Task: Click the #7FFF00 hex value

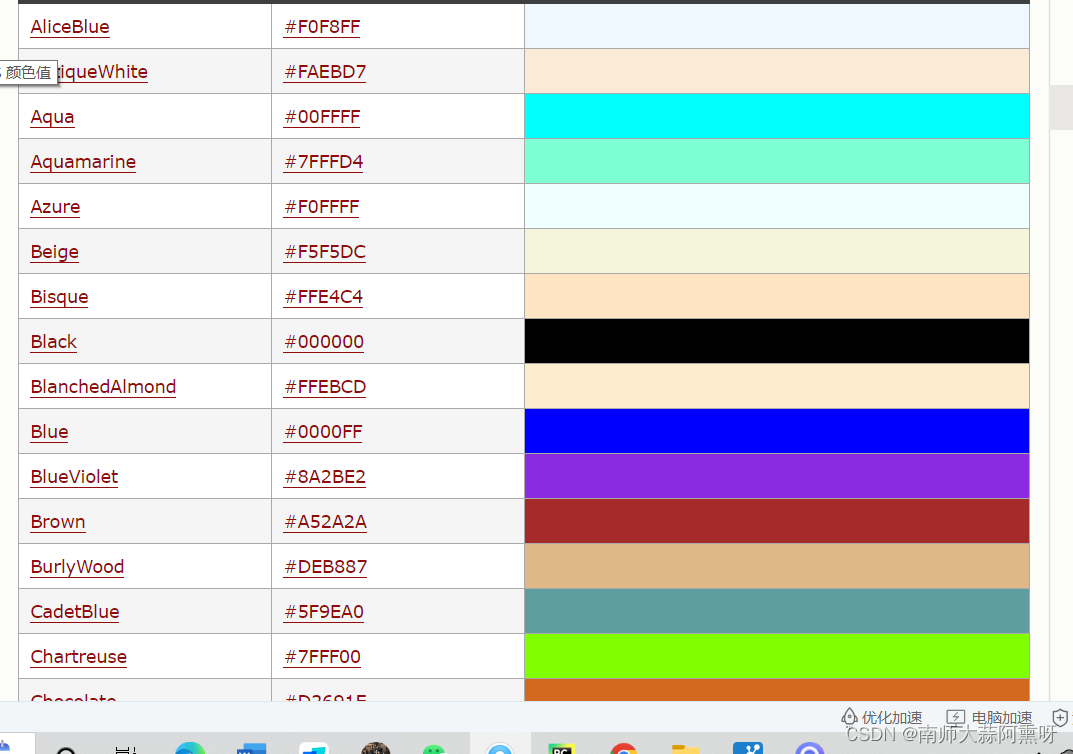Action: pos(322,657)
